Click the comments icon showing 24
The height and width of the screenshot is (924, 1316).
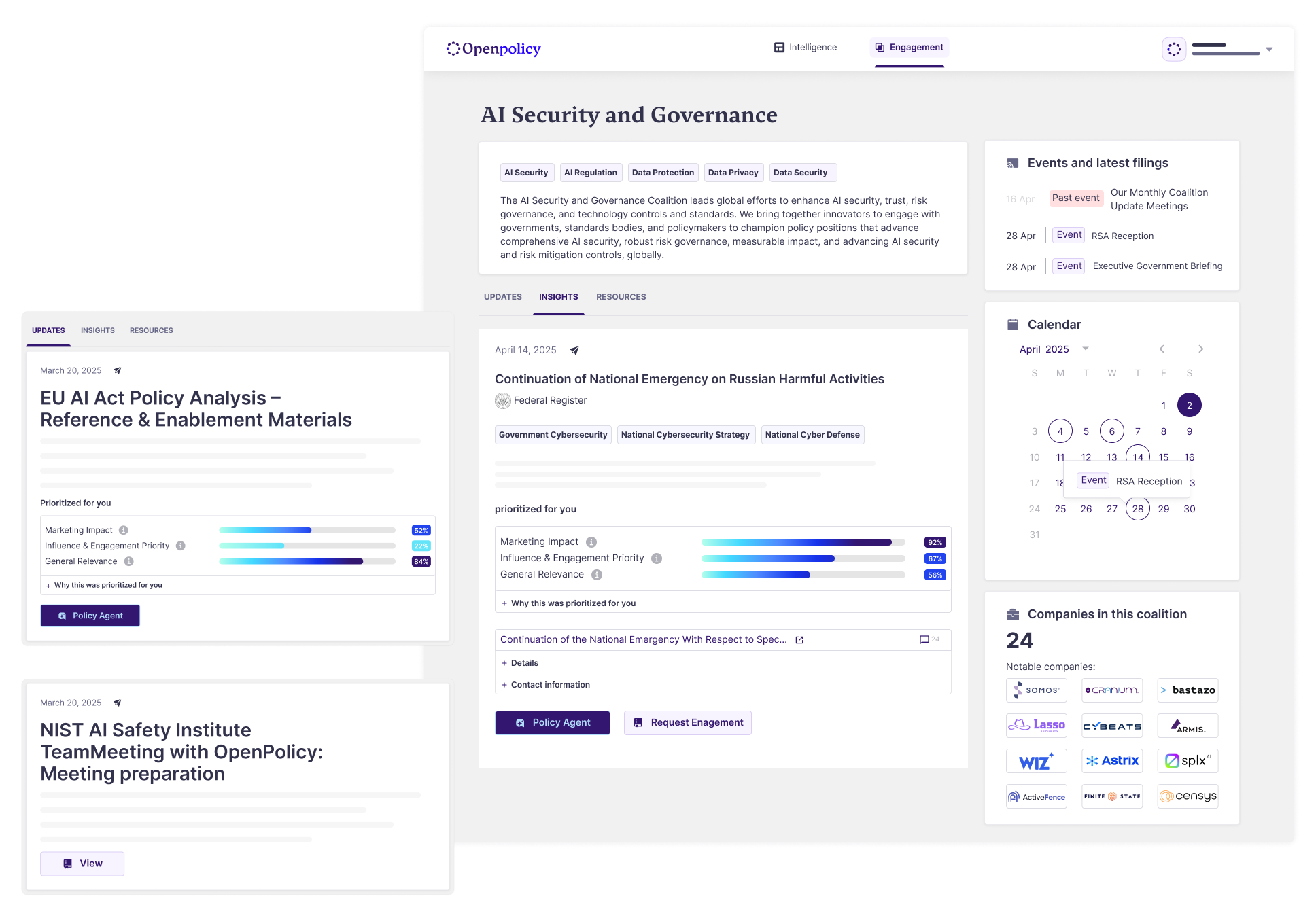point(924,639)
